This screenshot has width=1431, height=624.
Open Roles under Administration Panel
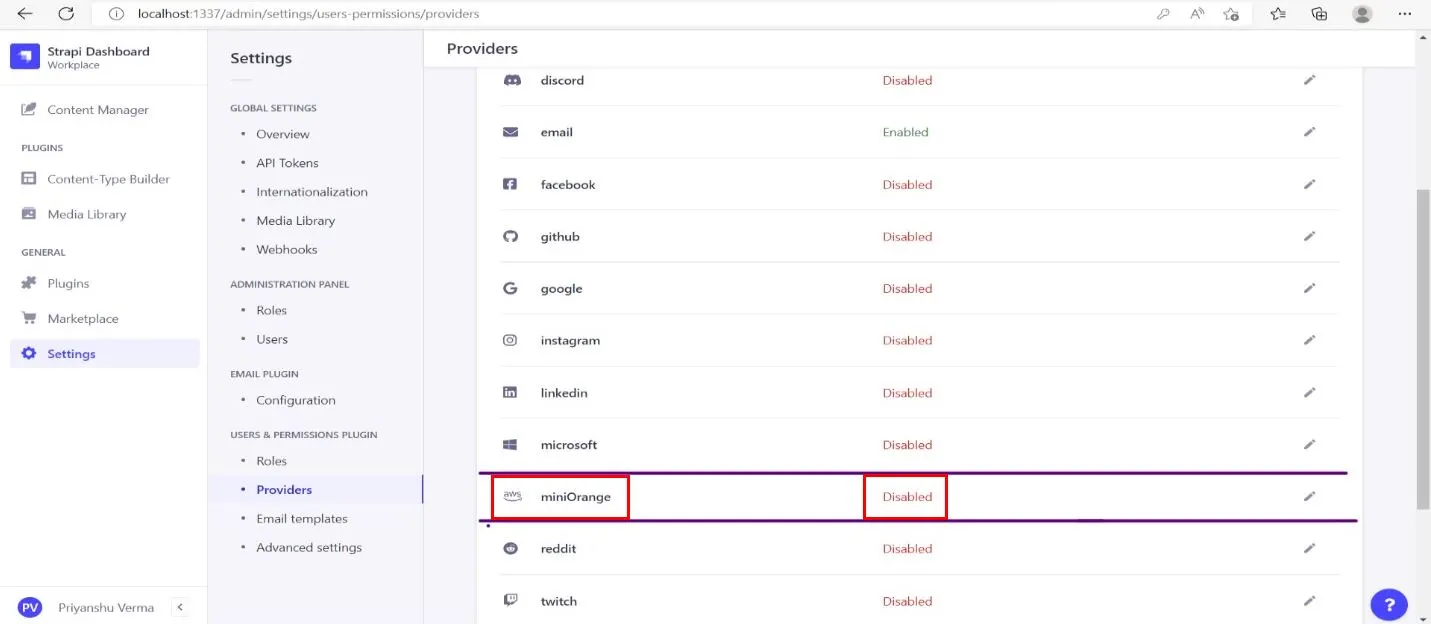pyautogui.click(x=271, y=310)
